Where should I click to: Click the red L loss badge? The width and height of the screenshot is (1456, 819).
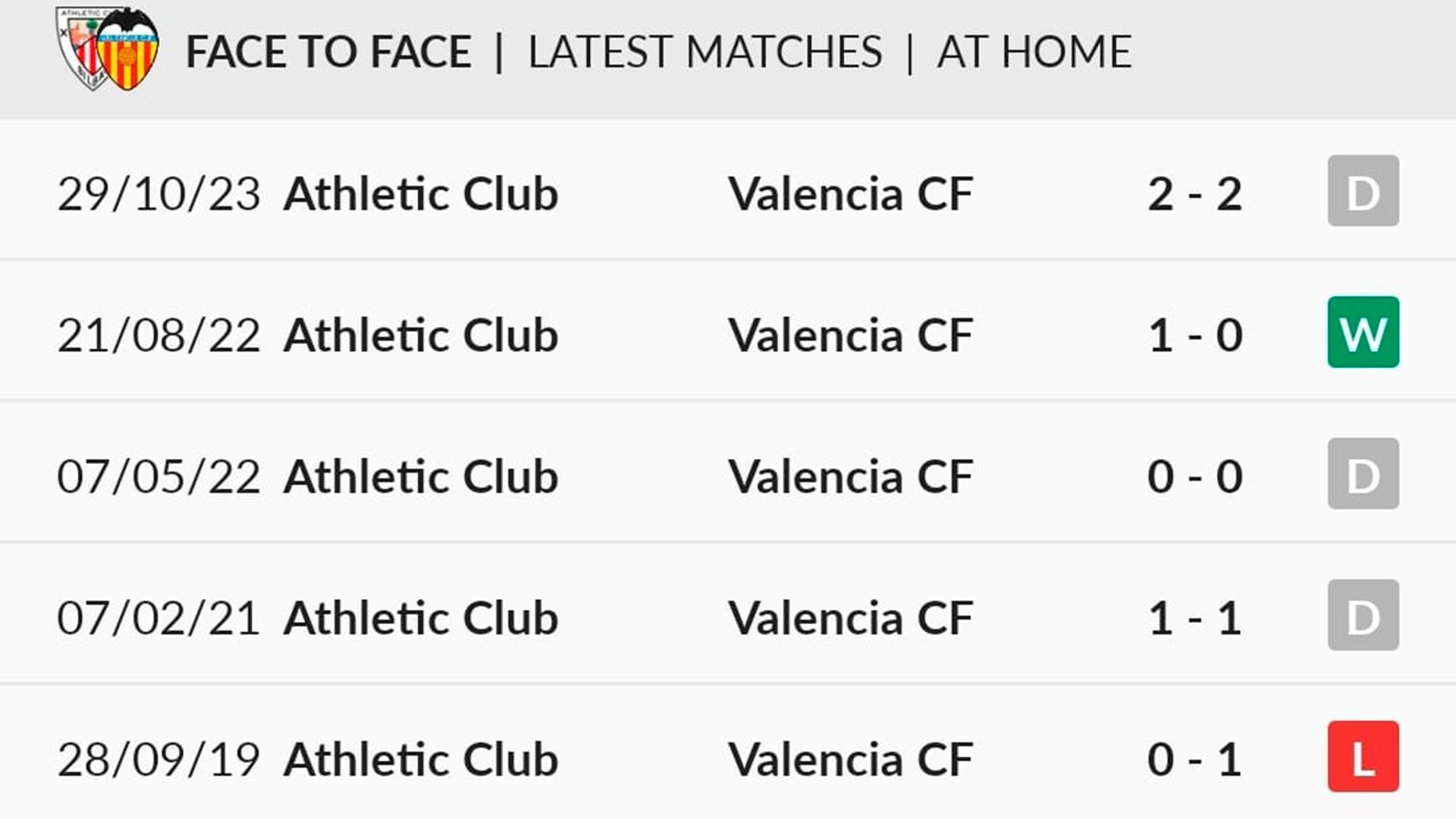pos(1363,757)
